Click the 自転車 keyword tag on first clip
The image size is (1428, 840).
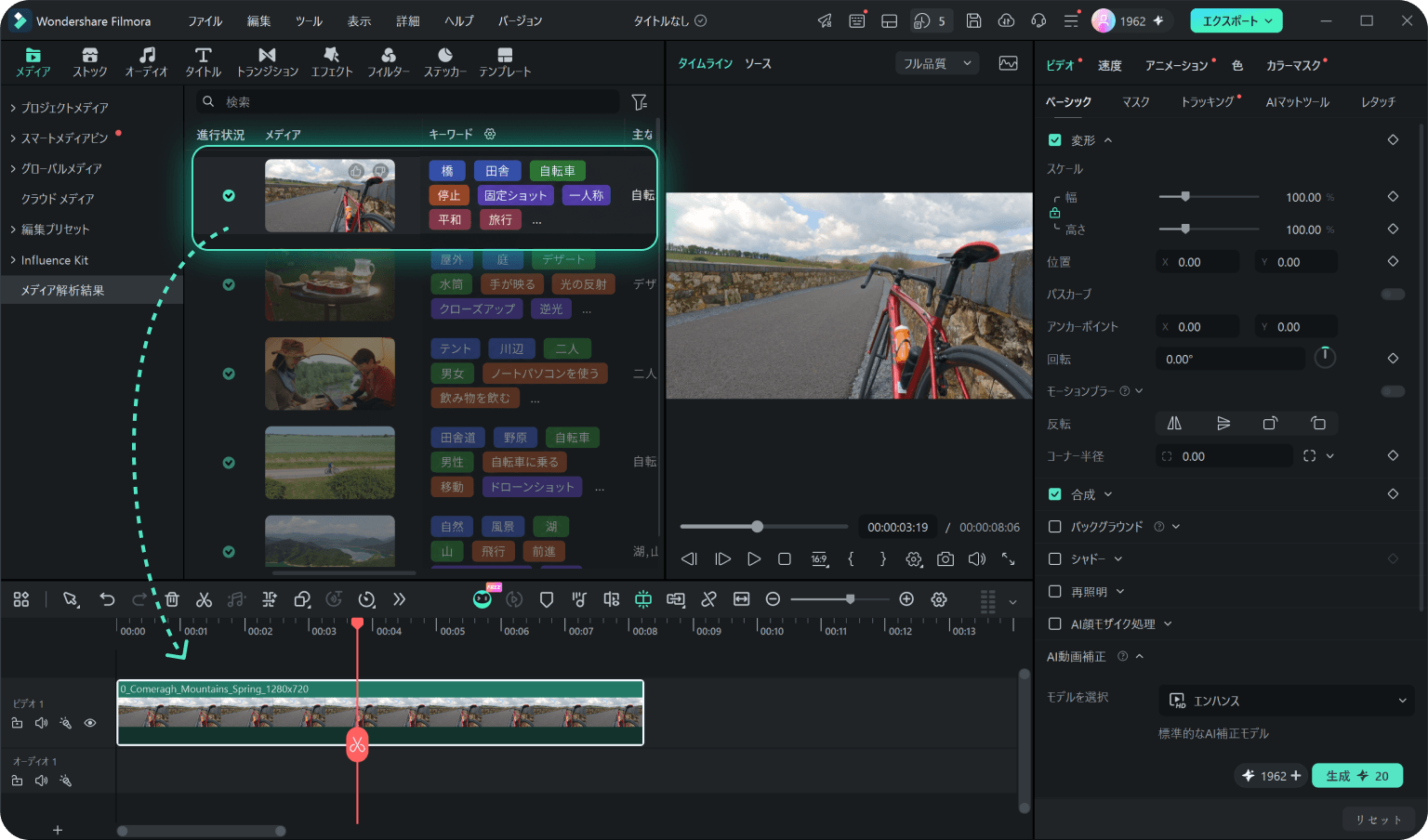557,171
